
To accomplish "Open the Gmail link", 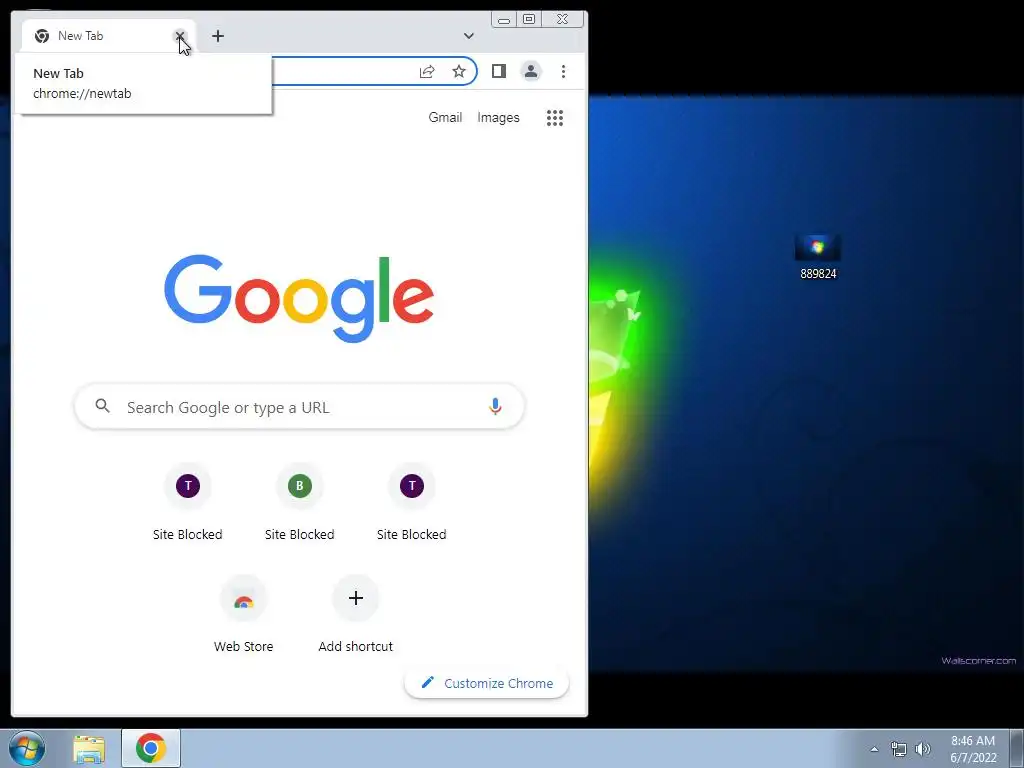I will (x=445, y=118).
